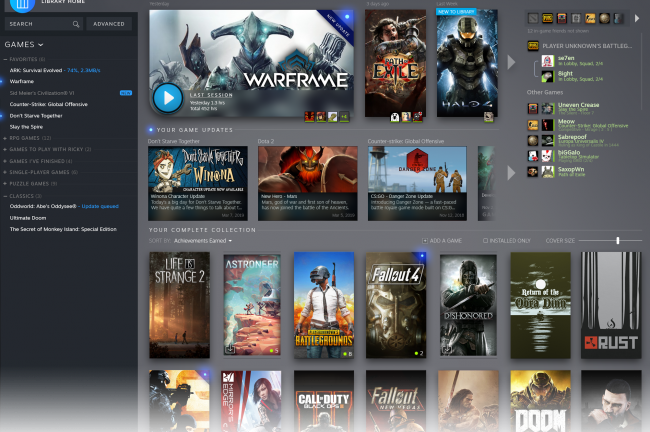Click the search magnifier icon
650x432 pixels.
click(x=76, y=24)
